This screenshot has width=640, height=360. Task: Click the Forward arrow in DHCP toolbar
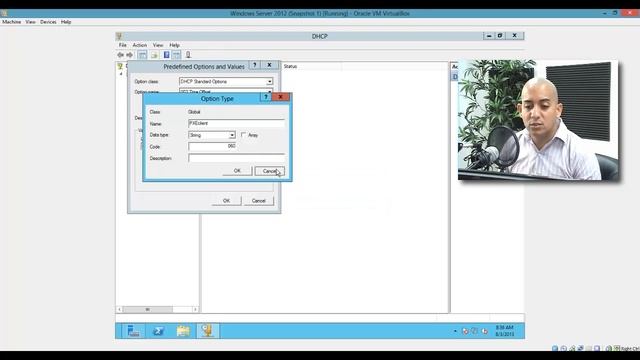[129, 55]
